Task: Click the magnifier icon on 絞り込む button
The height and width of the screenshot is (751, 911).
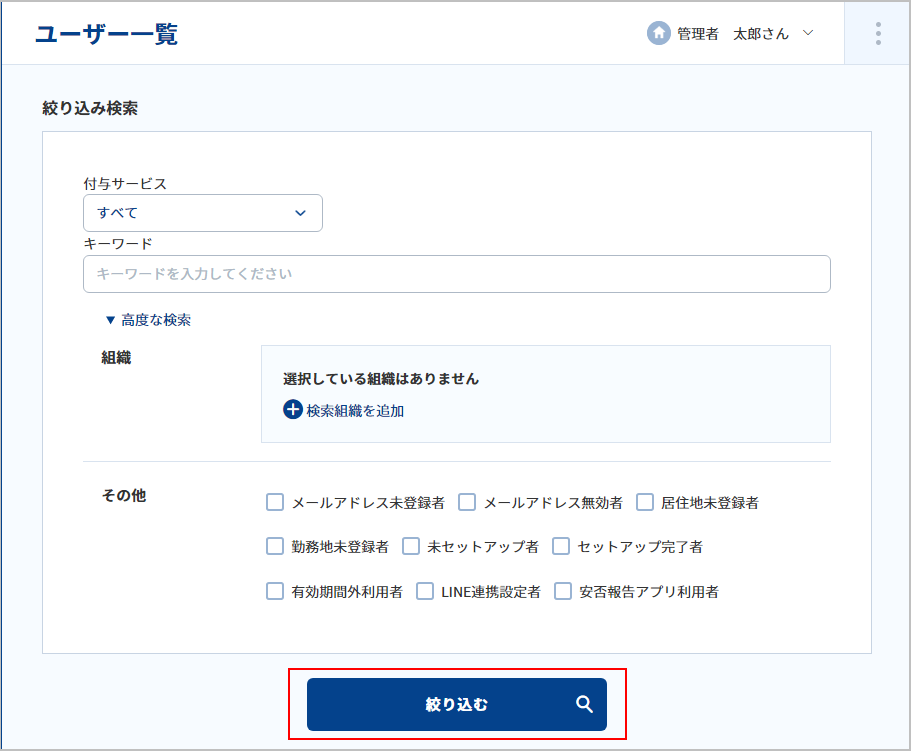Action: pyautogui.click(x=584, y=704)
